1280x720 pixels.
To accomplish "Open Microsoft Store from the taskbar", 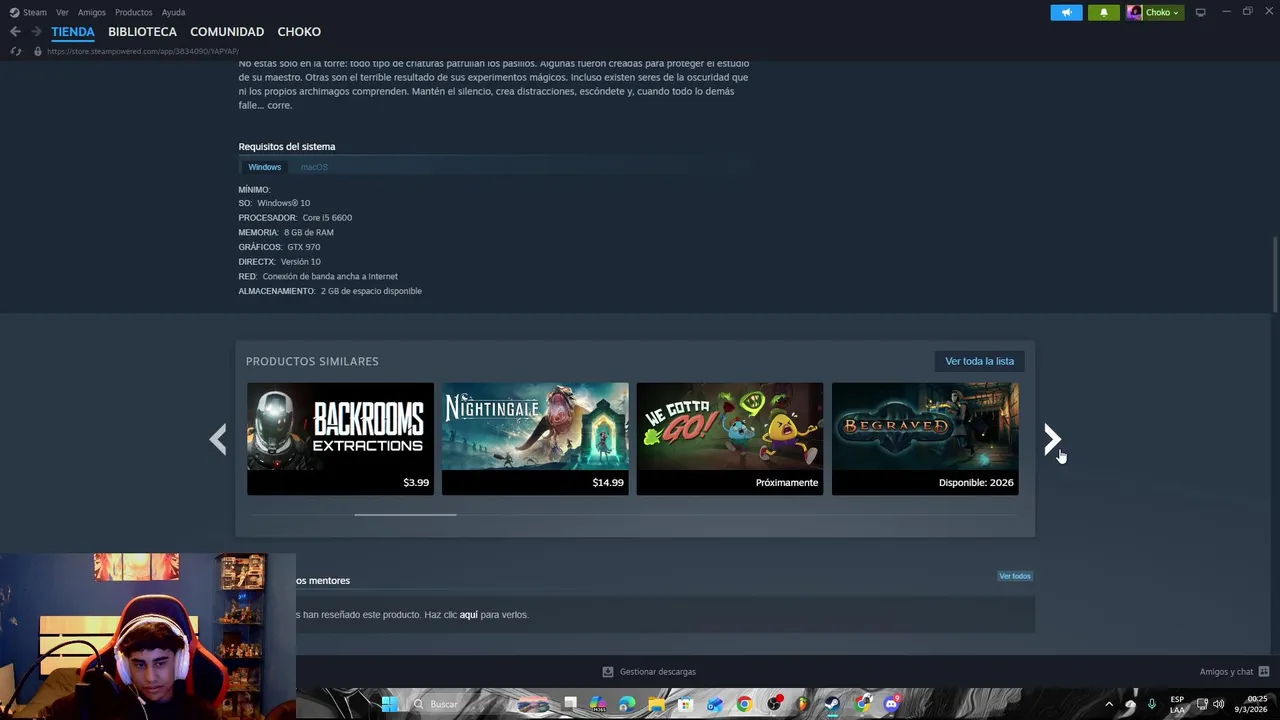I will pyautogui.click(x=686, y=704).
